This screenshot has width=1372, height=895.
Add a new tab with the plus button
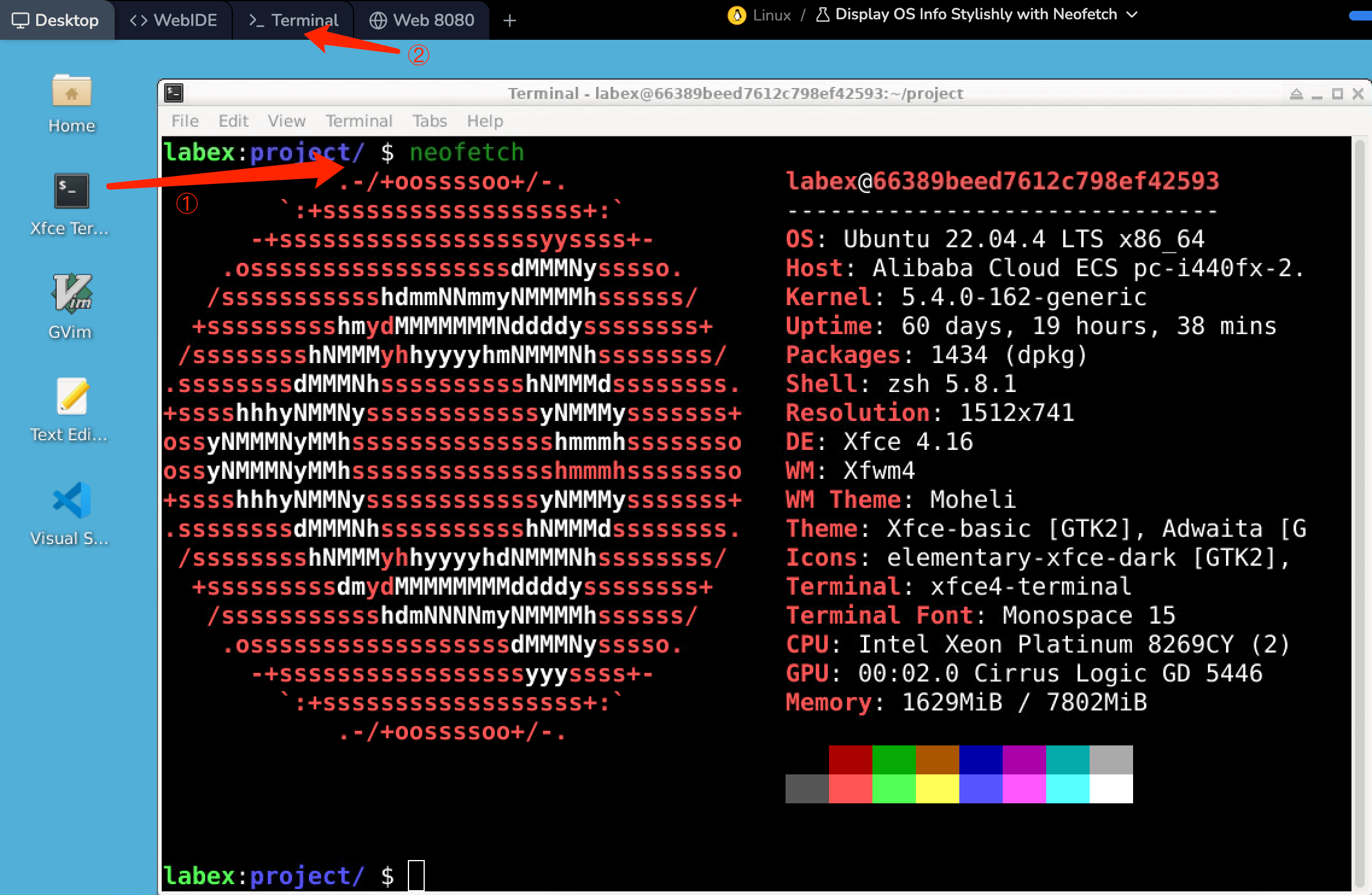pyautogui.click(x=510, y=21)
